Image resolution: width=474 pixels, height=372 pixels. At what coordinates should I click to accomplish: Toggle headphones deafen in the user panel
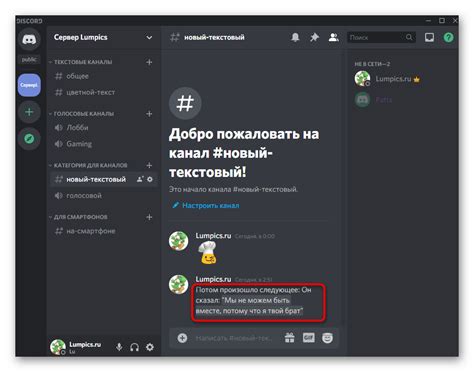point(135,347)
